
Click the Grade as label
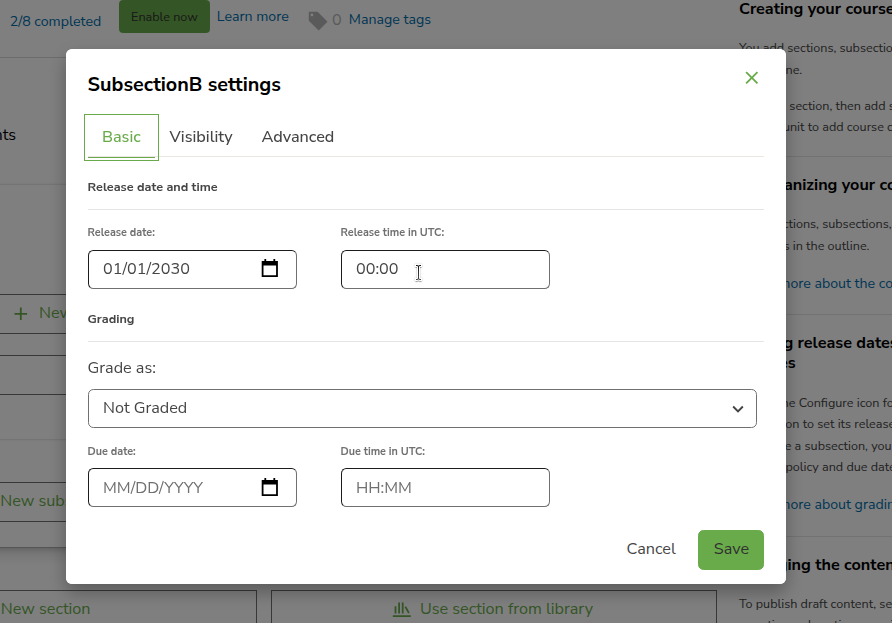pyautogui.click(x=122, y=368)
